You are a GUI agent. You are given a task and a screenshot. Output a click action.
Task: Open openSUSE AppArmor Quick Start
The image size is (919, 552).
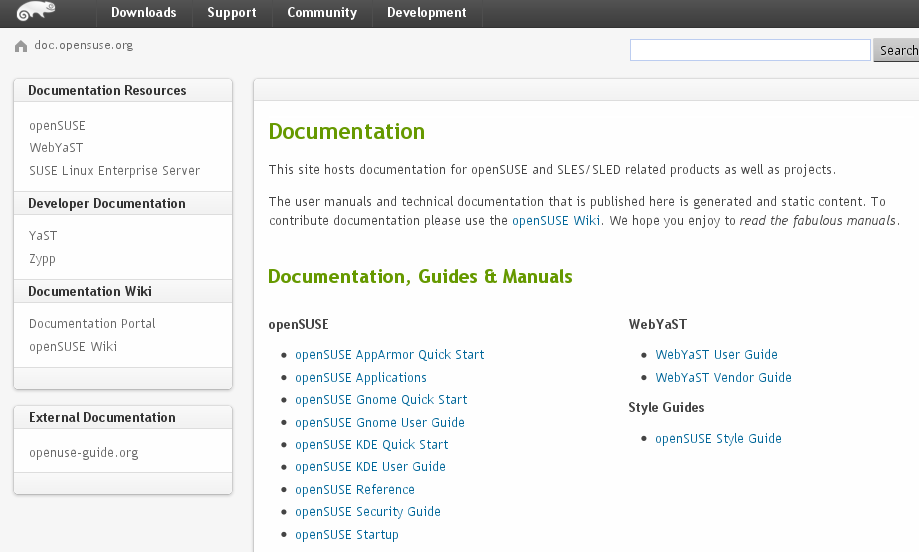click(389, 355)
